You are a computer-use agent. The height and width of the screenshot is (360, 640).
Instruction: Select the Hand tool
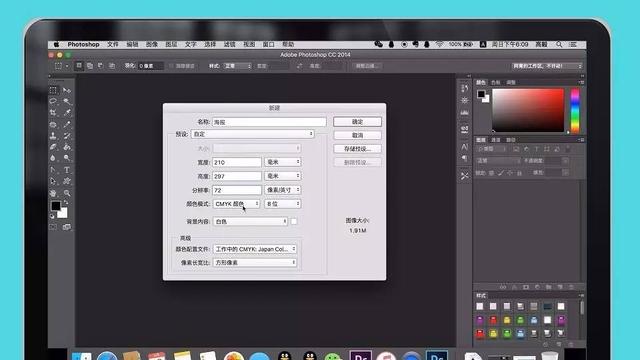53,193
